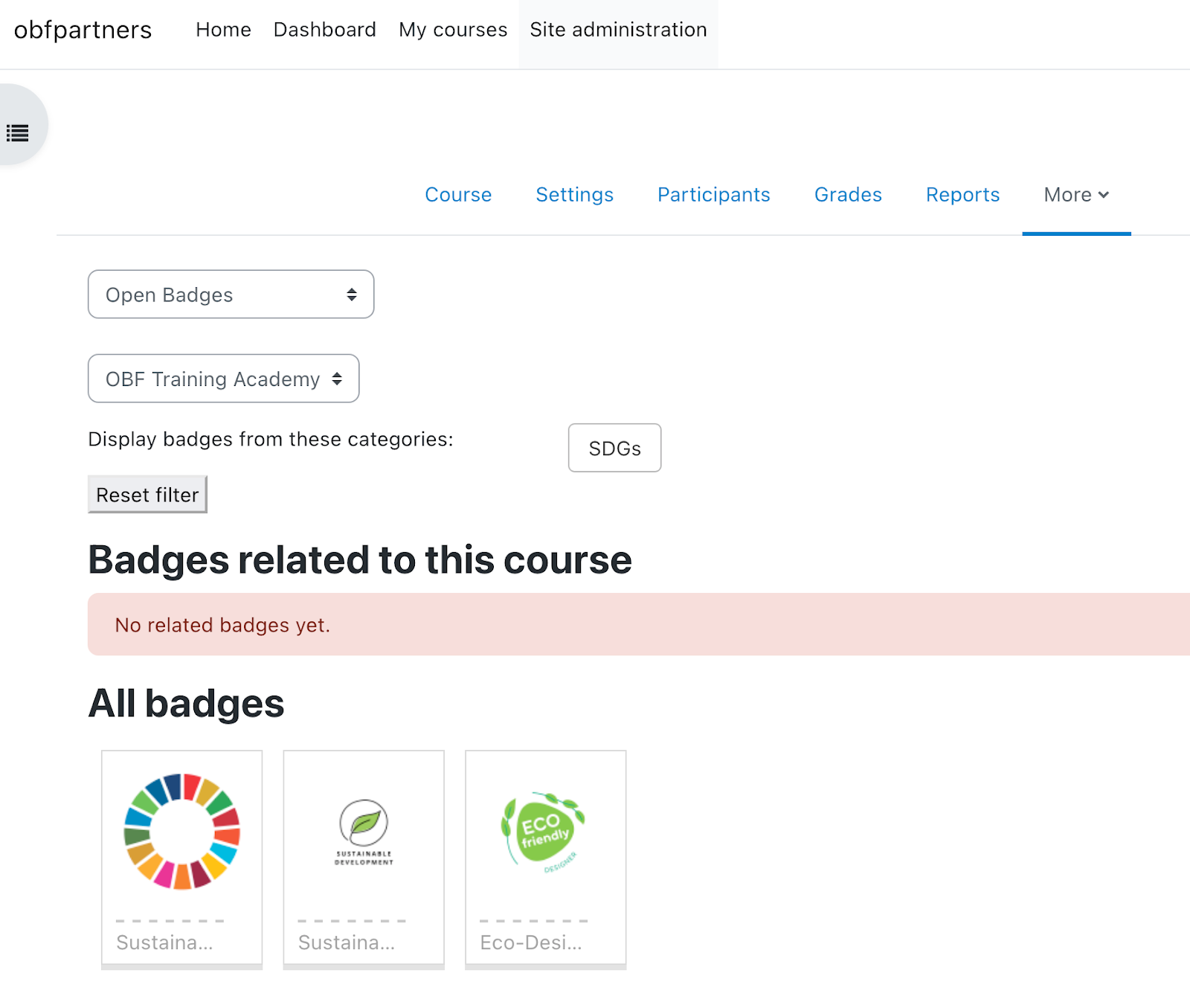Toggle the SDGs category filter
Image resolution: width=1190 pixels, height=1008 pixels.
[x=614, y=448]
